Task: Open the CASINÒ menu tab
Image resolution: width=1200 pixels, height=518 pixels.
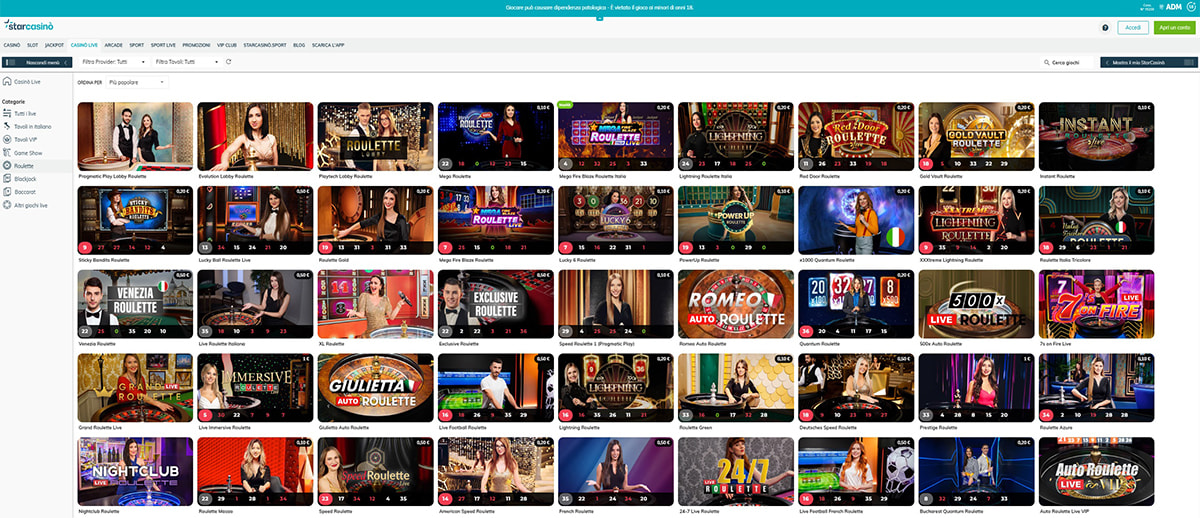Action: point(12,45)
